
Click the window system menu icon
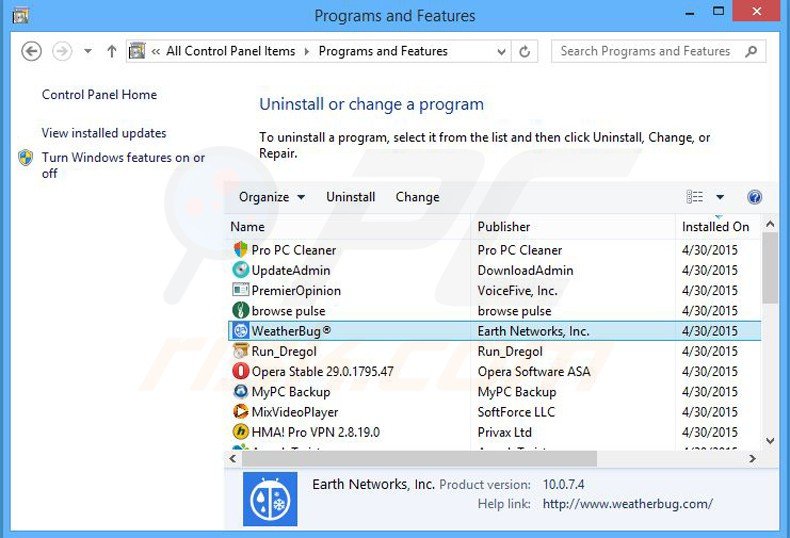point(20,15)
